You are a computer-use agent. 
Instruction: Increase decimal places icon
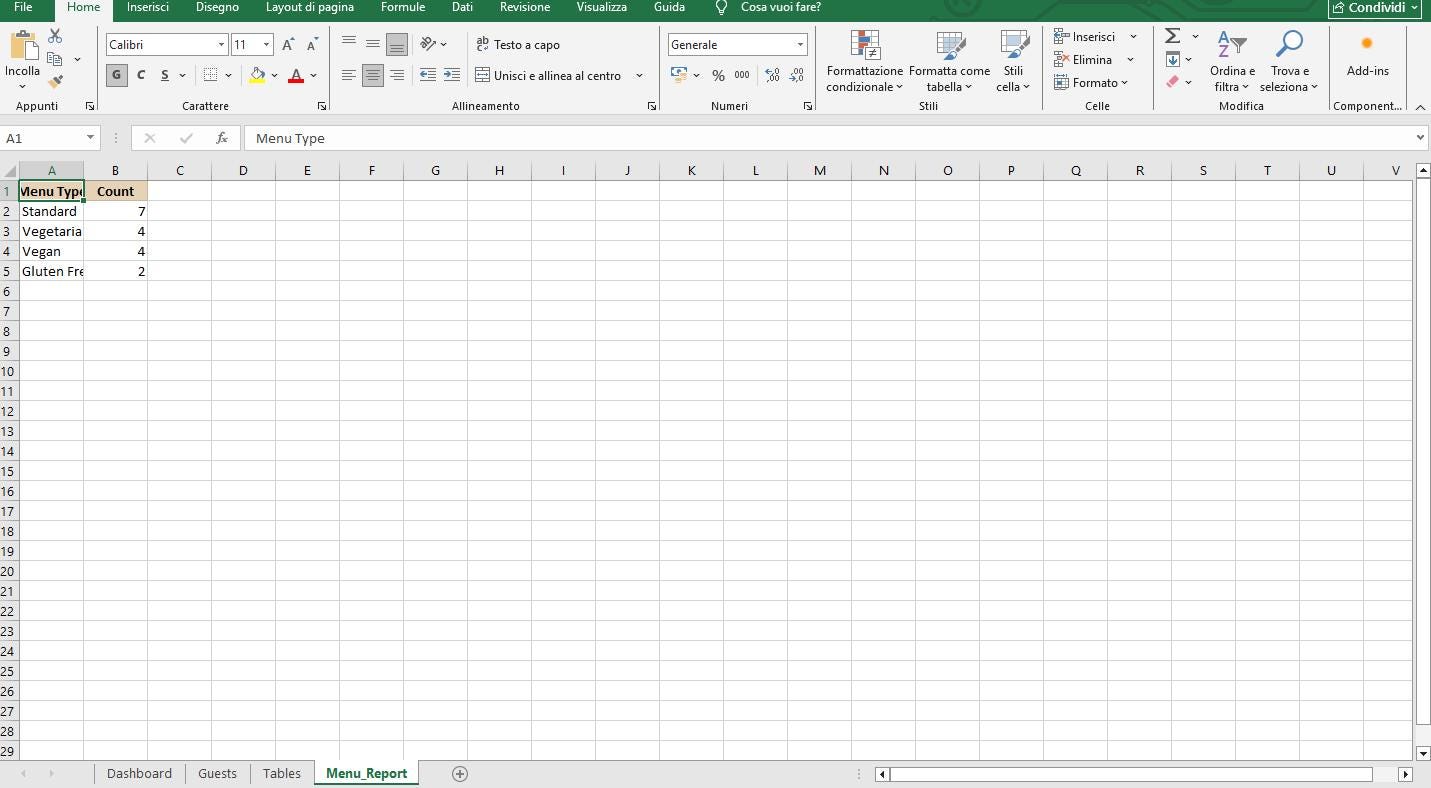[x=772, y=75]
